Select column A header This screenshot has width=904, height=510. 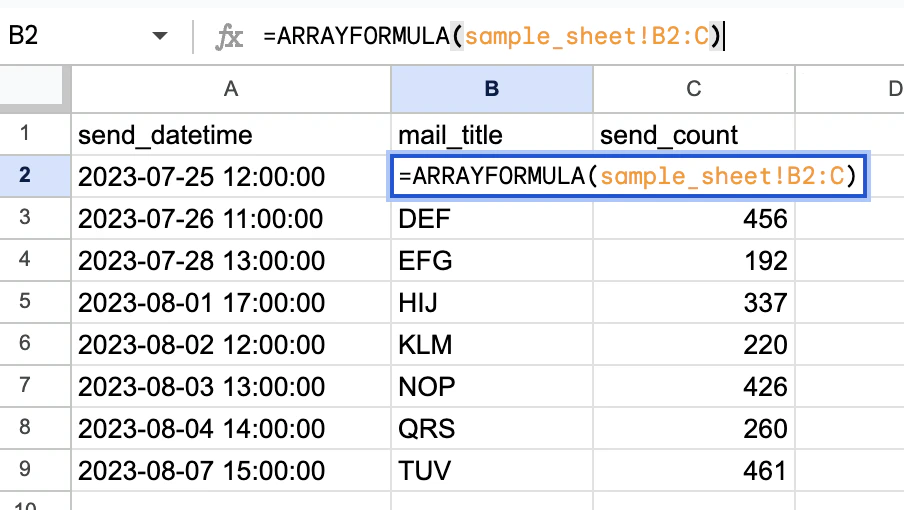[x=231, y=89]
